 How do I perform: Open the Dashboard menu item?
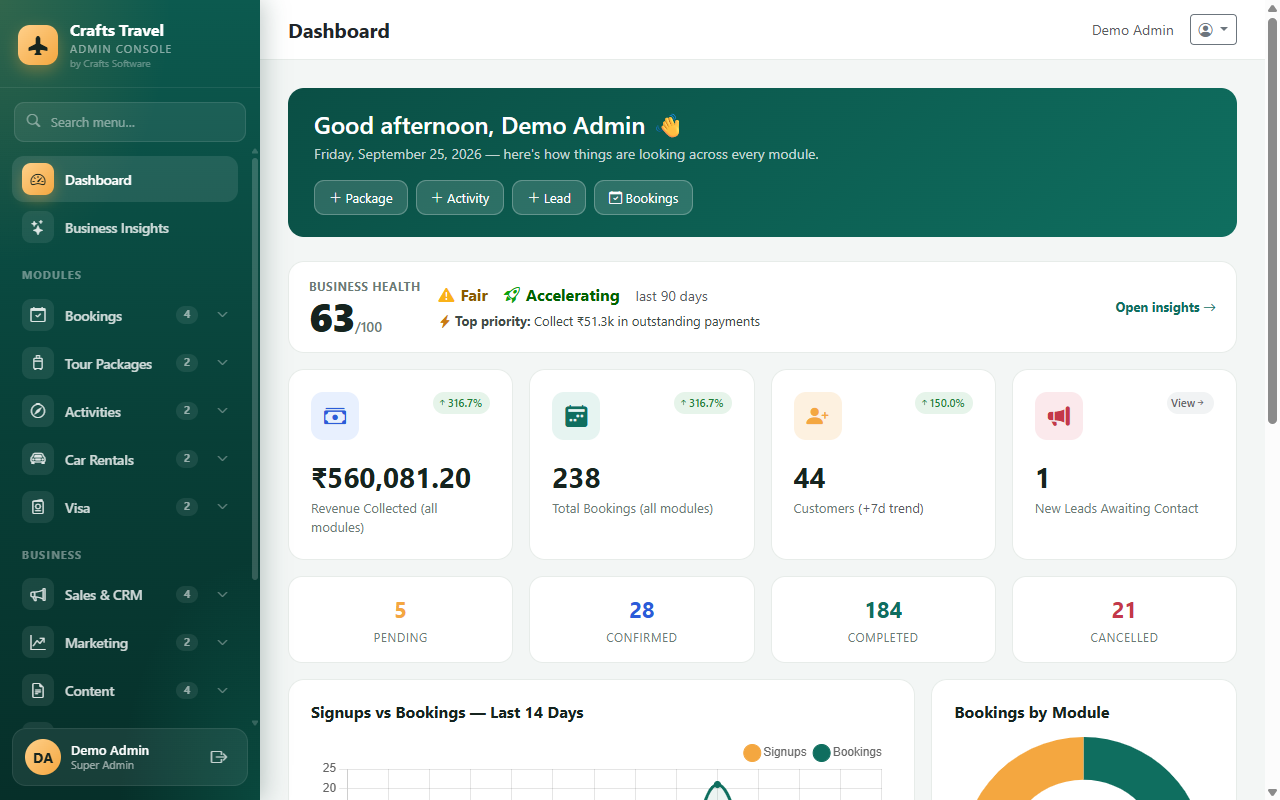click(x=125, y=180)
